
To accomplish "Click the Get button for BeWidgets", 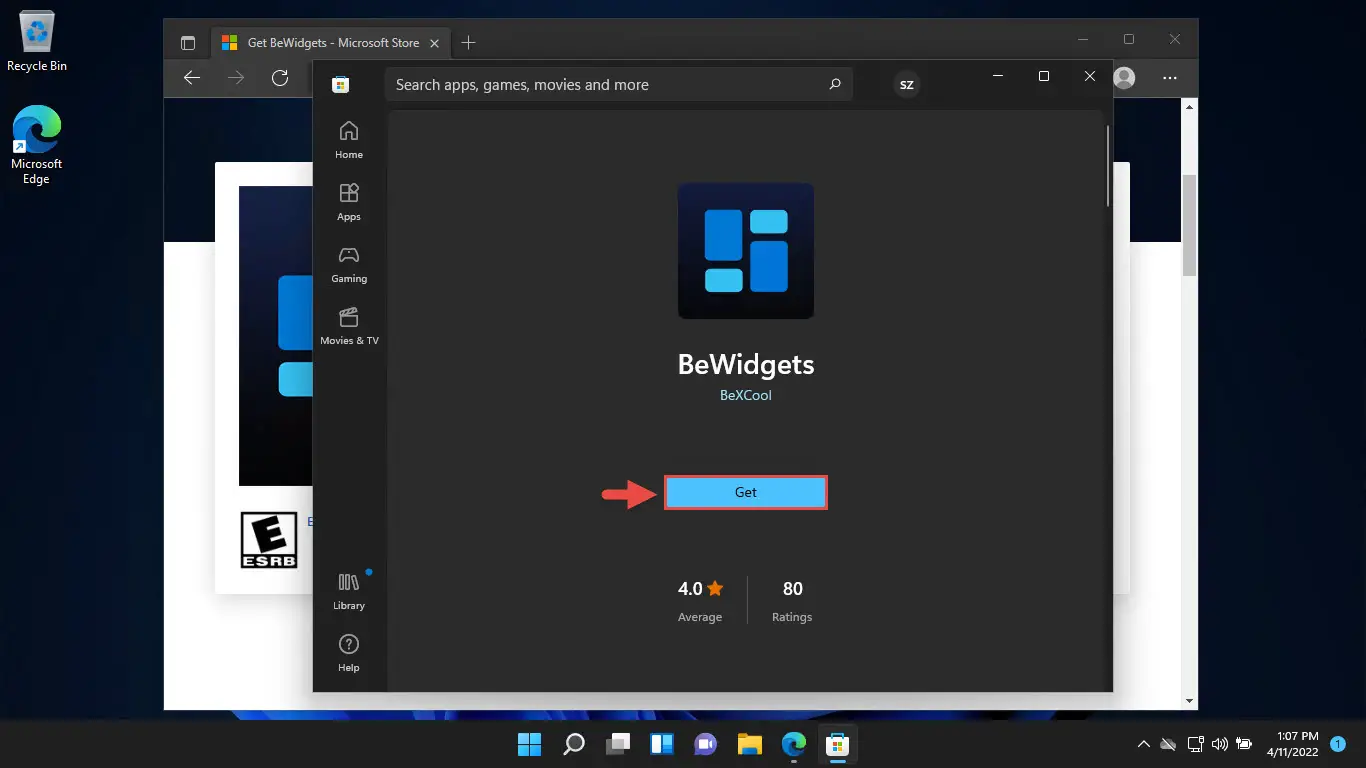I will 746,492.
